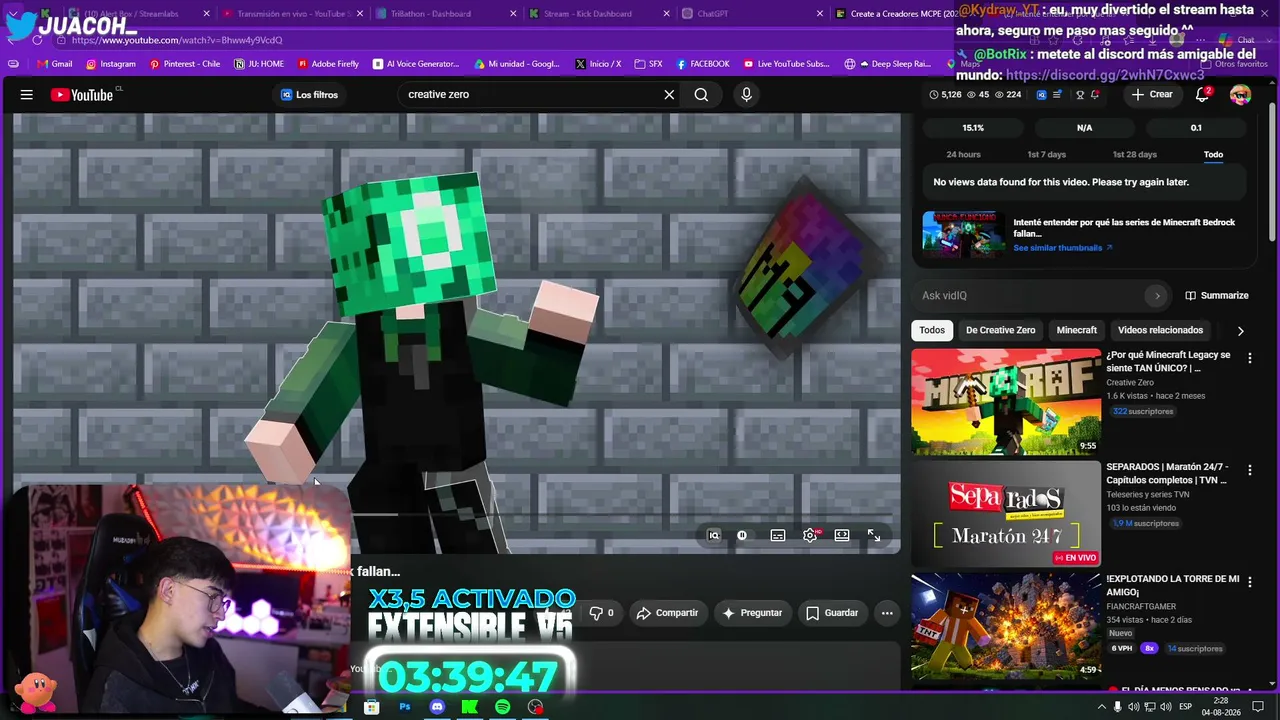Open options menu for the SEPARADOS video

[x=1249, y=469]
